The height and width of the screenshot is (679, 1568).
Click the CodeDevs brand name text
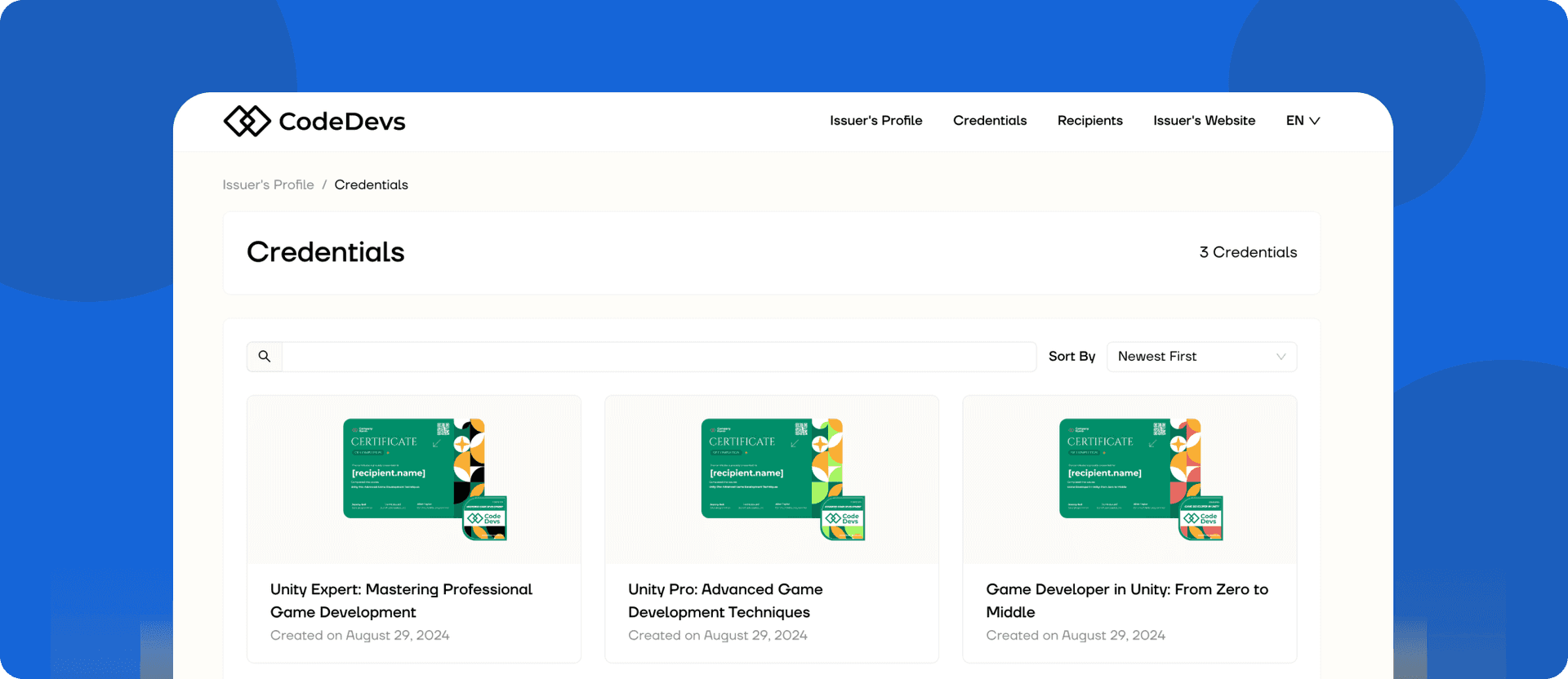pyautogui.click(x=342, y=122)
